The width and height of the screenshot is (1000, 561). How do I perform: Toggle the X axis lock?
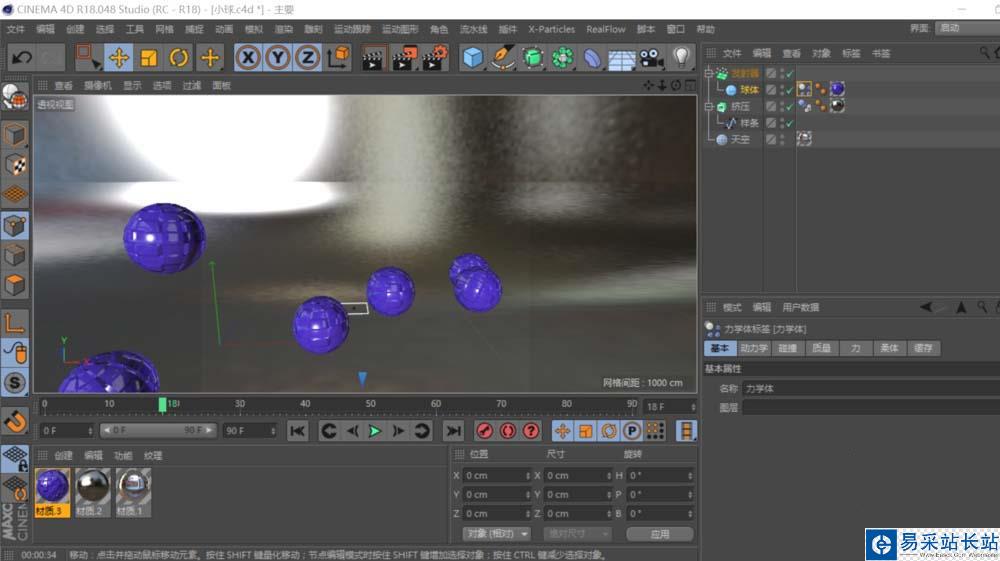point(248,58)
